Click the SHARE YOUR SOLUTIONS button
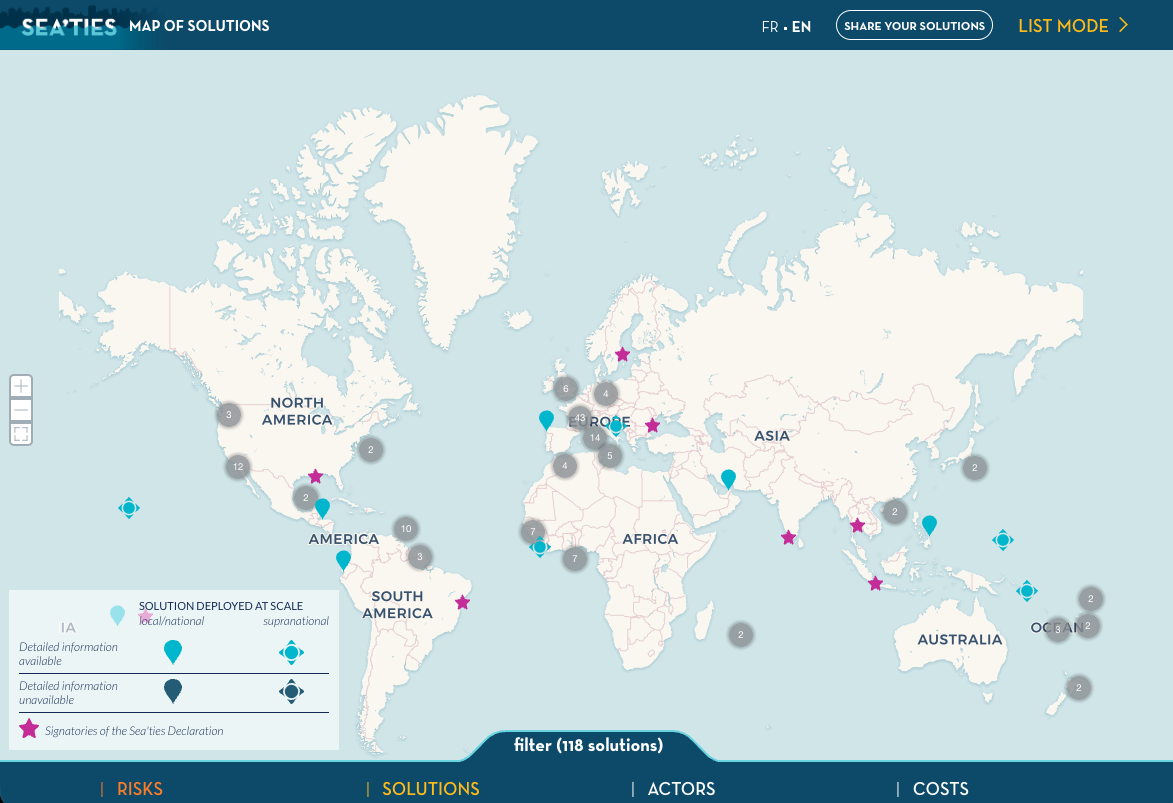The width and height of the screenshot is (1173, 803). 914,25
